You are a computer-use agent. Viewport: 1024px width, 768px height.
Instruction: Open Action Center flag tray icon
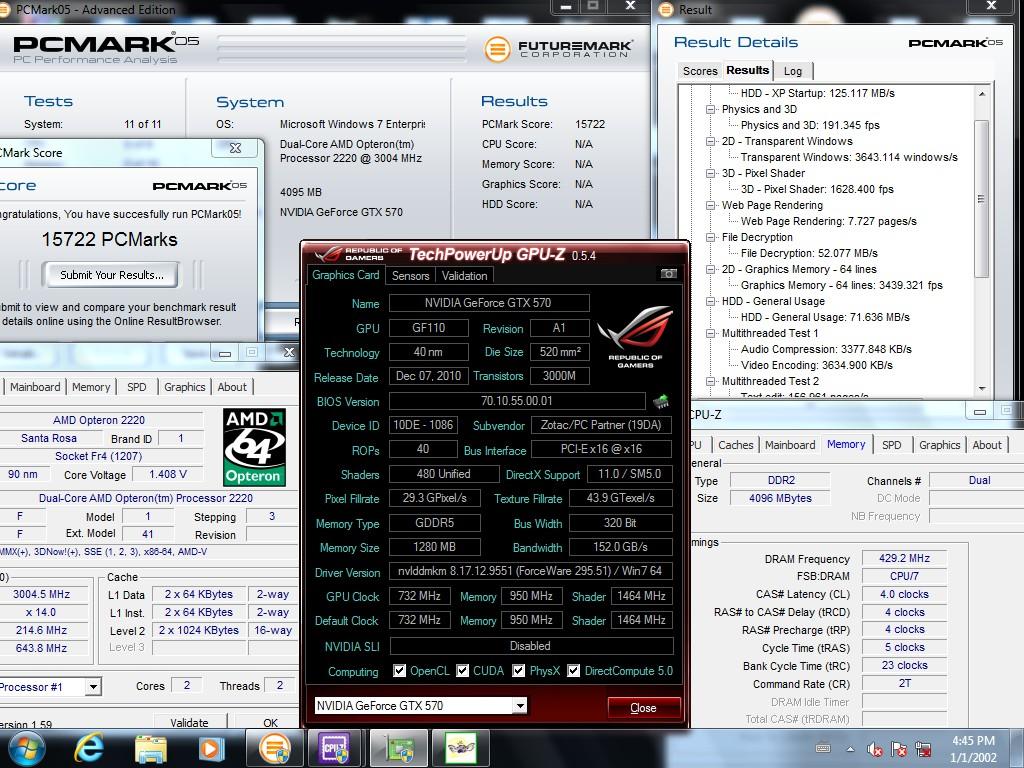[899, 749]
